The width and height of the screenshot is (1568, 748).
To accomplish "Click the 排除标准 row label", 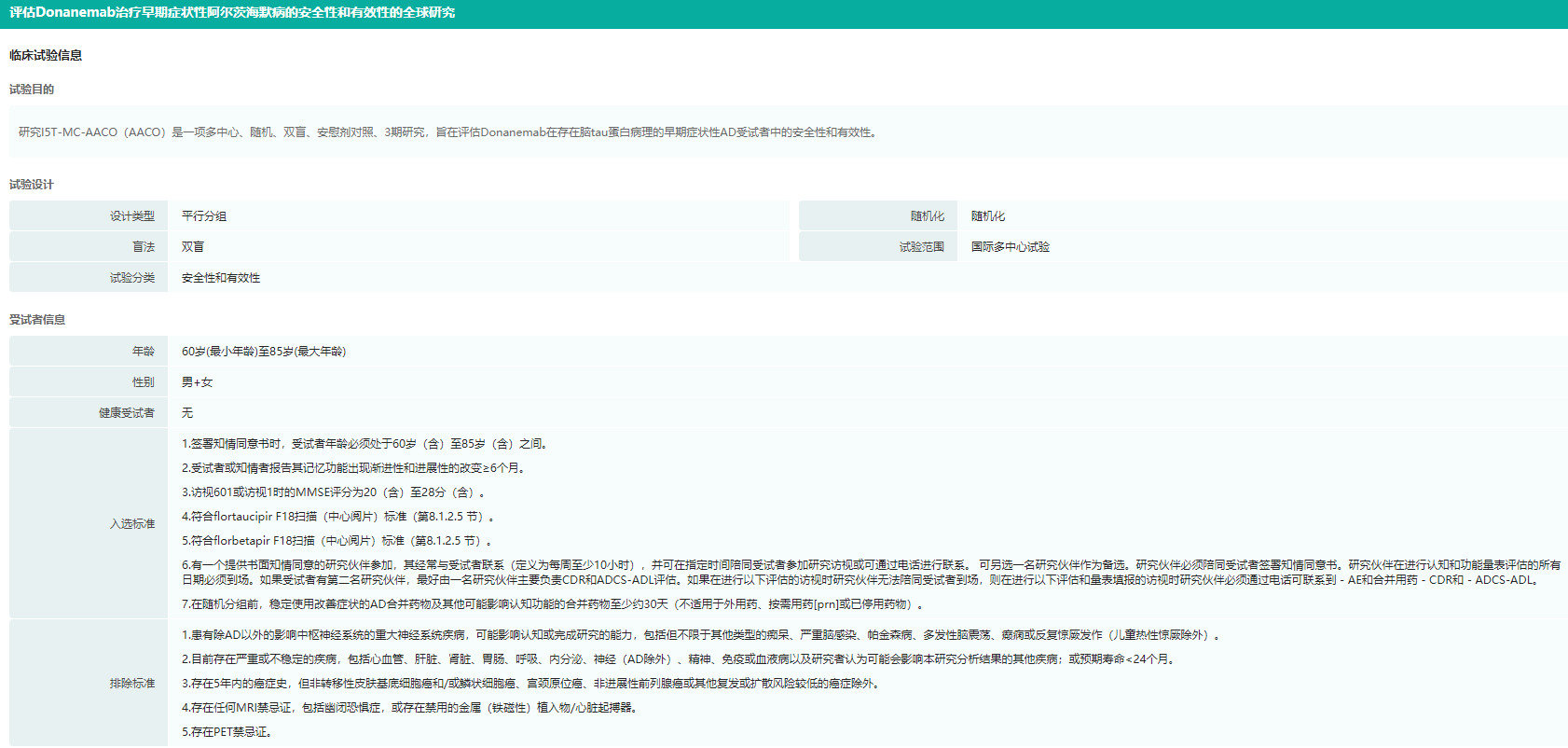I will [x=131, y=684].
